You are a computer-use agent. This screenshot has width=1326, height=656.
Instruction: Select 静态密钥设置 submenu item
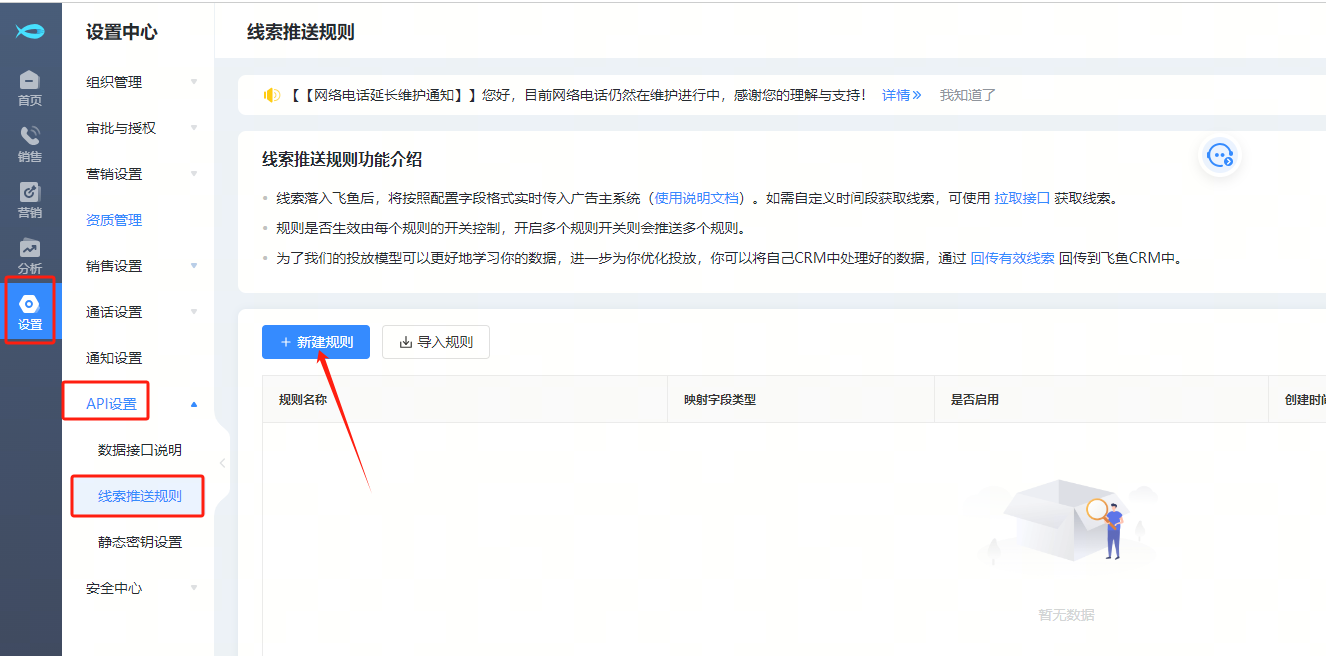(140, 542)
